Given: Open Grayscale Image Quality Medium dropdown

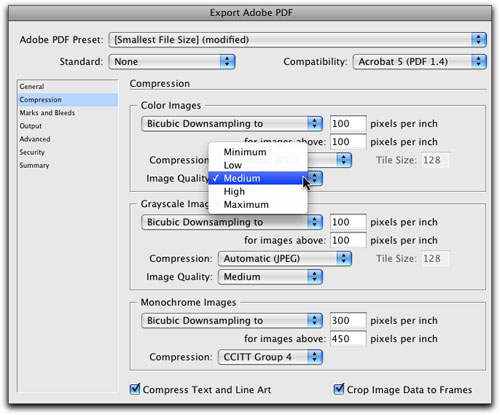Looking at the screenshot, I should (270, 277).
